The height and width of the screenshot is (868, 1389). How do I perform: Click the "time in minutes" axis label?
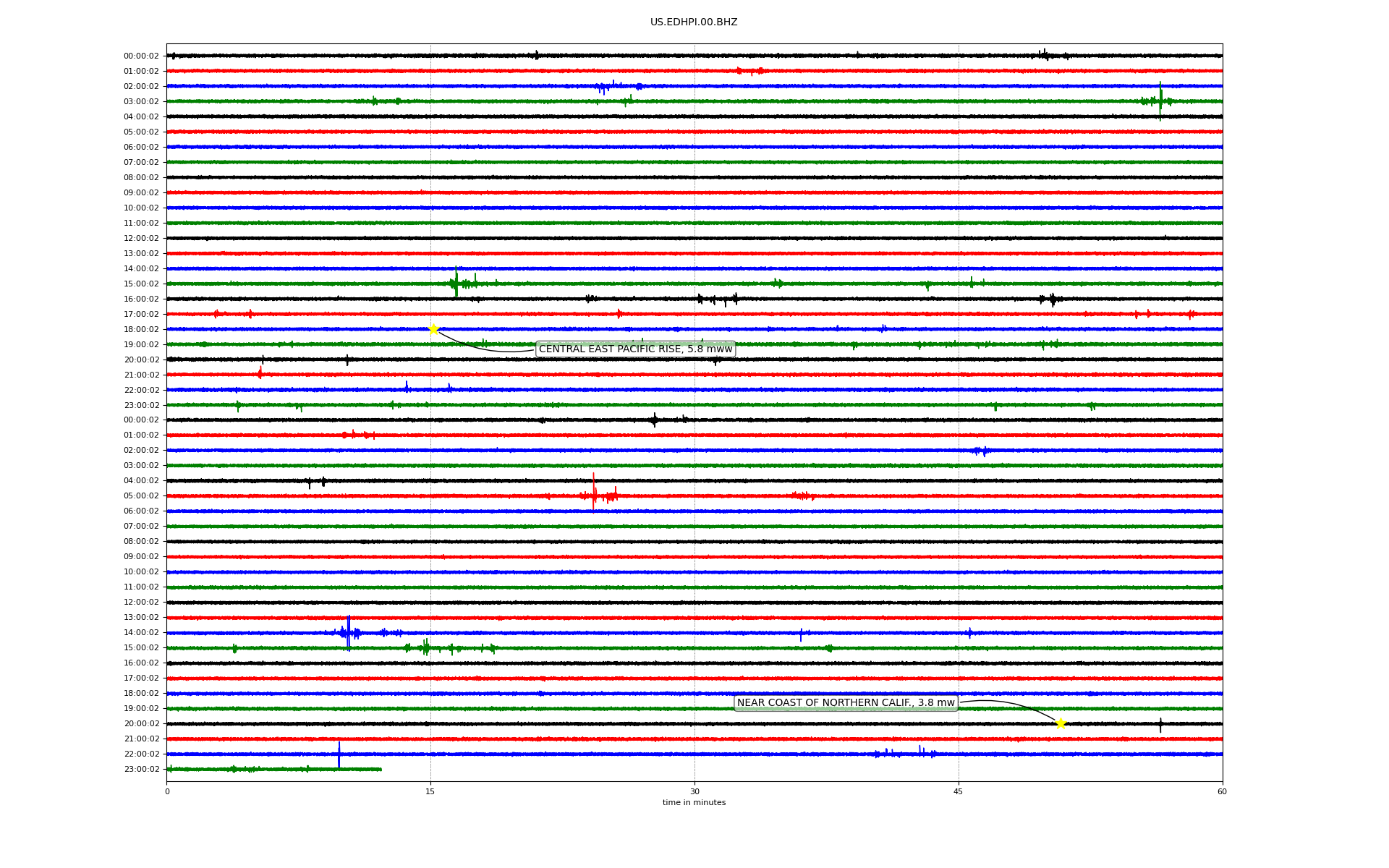(x=694, y=803)
